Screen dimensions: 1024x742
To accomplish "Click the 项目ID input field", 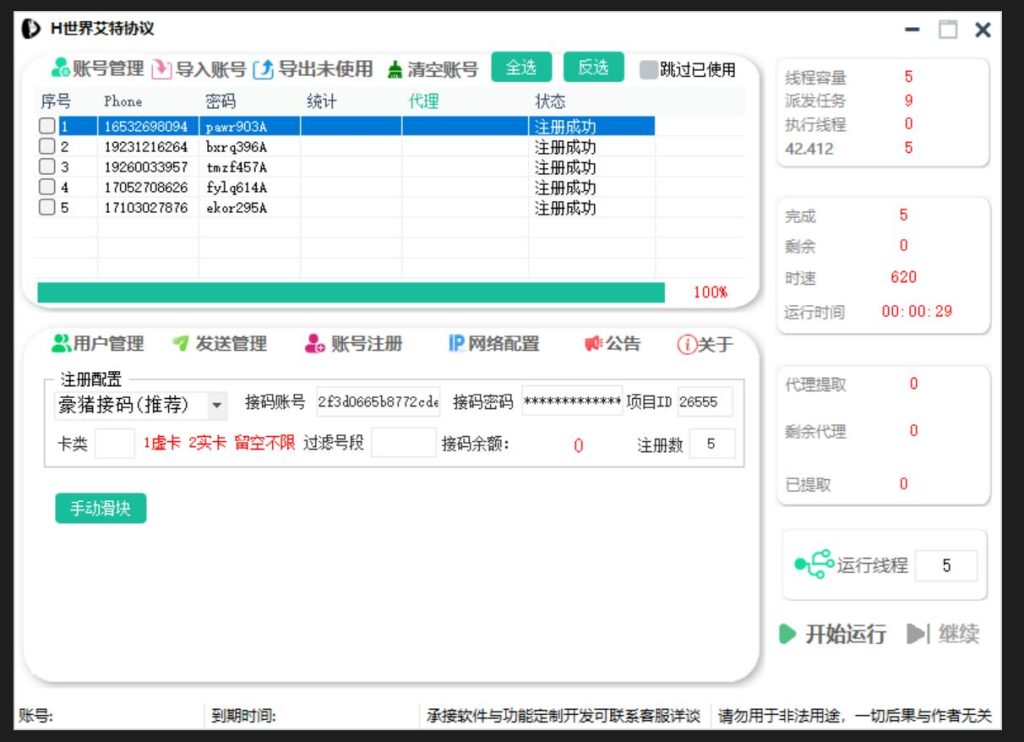I will click(x=704, y=402).
